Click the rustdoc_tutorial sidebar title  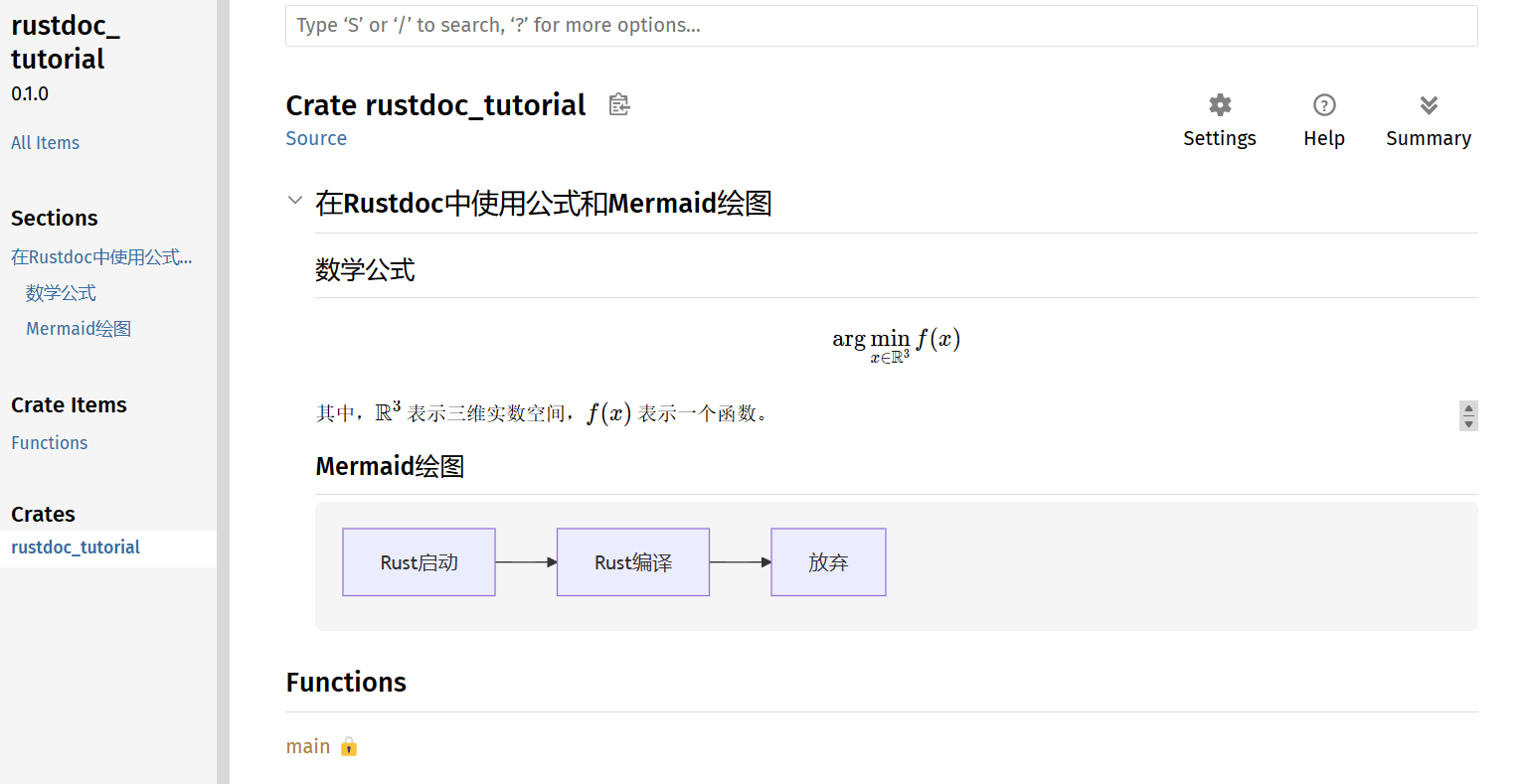coord(65,43)
